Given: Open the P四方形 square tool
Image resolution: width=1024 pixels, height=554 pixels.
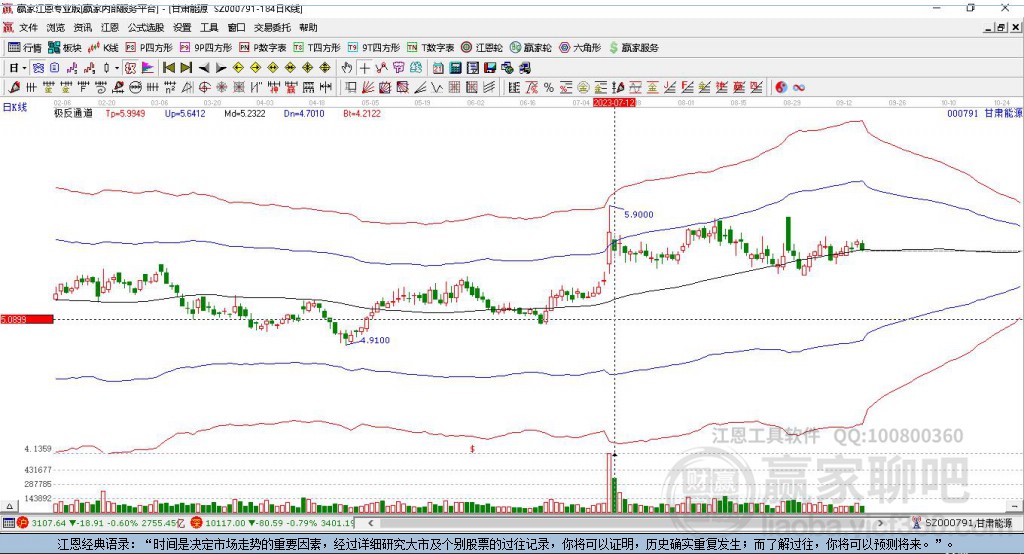Looking at the screenshot, I should tap(148, 48).
